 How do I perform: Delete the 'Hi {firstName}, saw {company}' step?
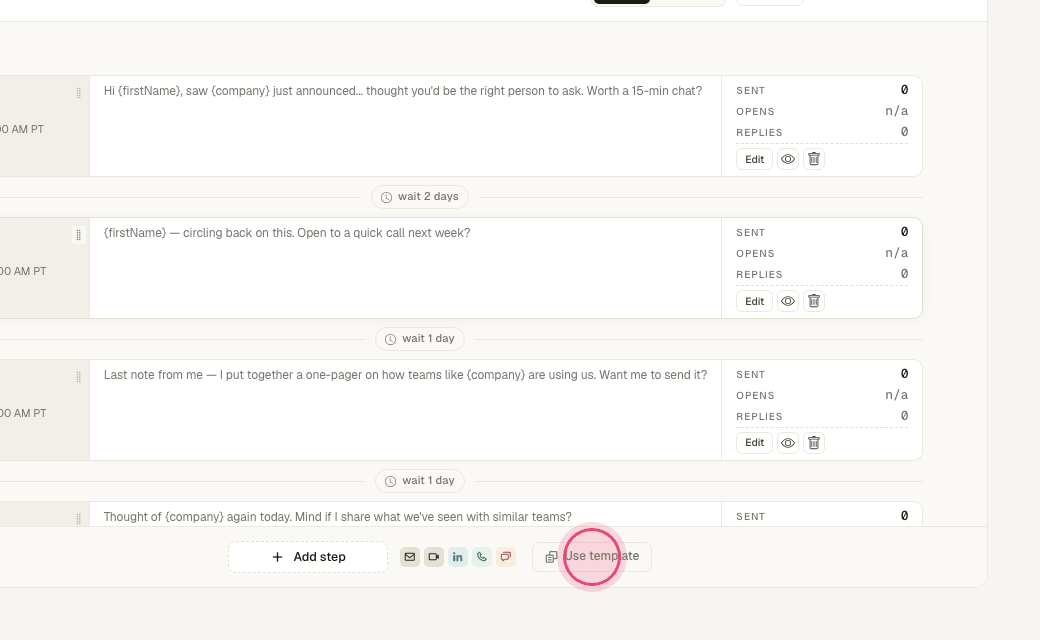(814, 159)
